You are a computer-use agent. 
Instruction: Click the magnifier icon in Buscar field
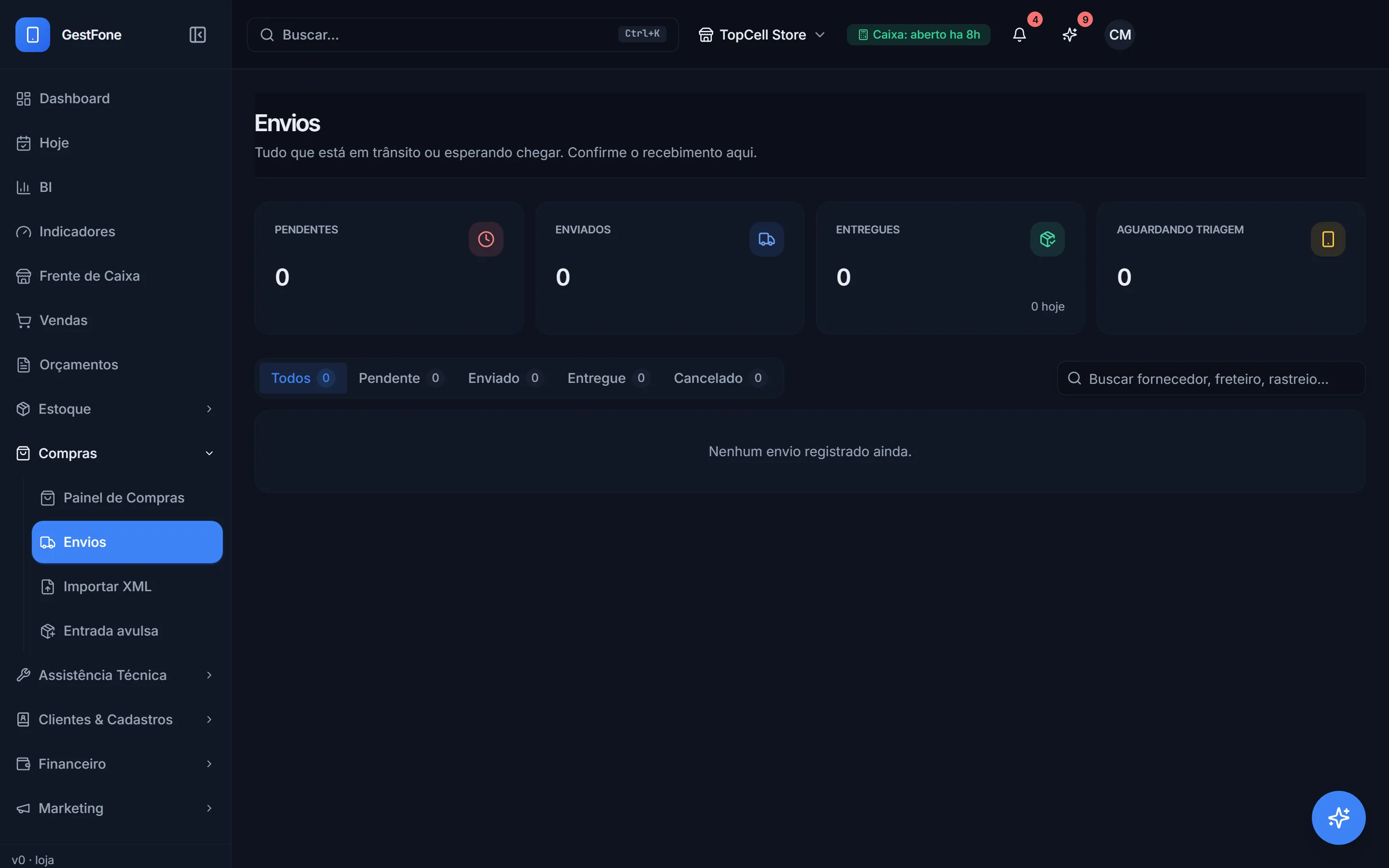pyautogui.click(x=267, y=34)
